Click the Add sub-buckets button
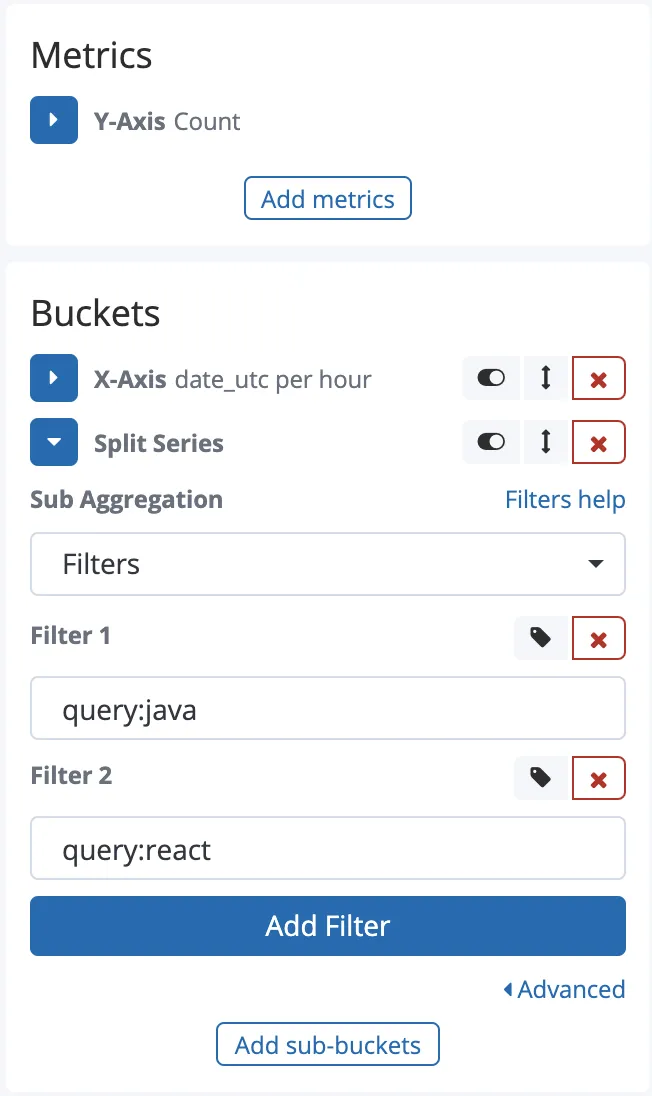Screen dimensions: 652x1096 pos(328,1046)
